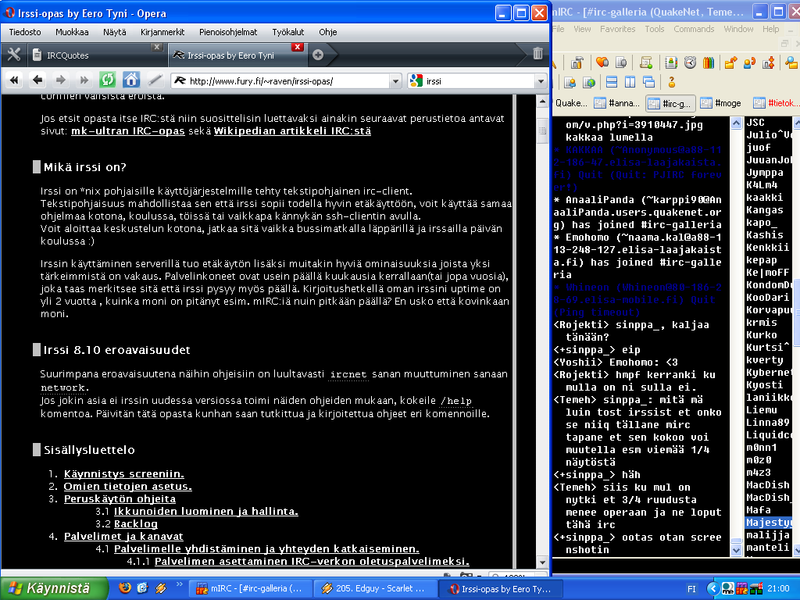Open mIRC favorites heart icon
This screenshot has width=800, height=600.
(x=603, y=63)
